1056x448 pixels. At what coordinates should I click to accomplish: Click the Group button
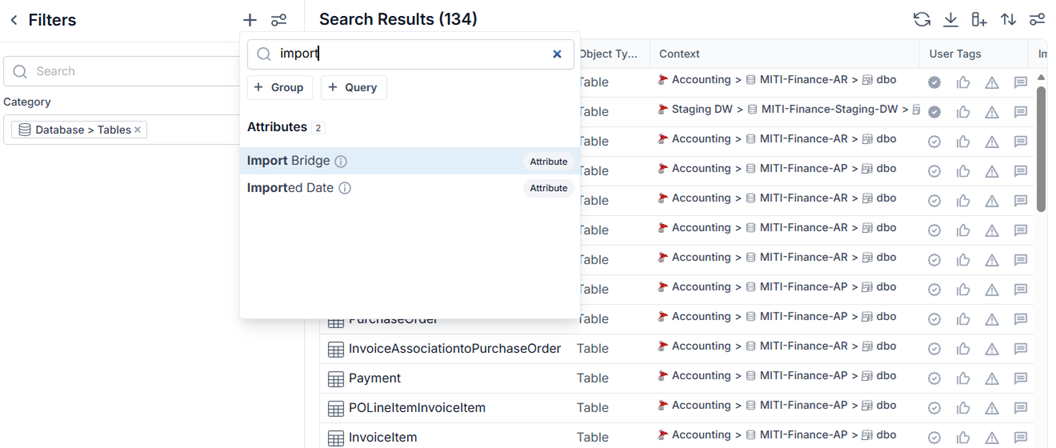click(x=280, y=88)
